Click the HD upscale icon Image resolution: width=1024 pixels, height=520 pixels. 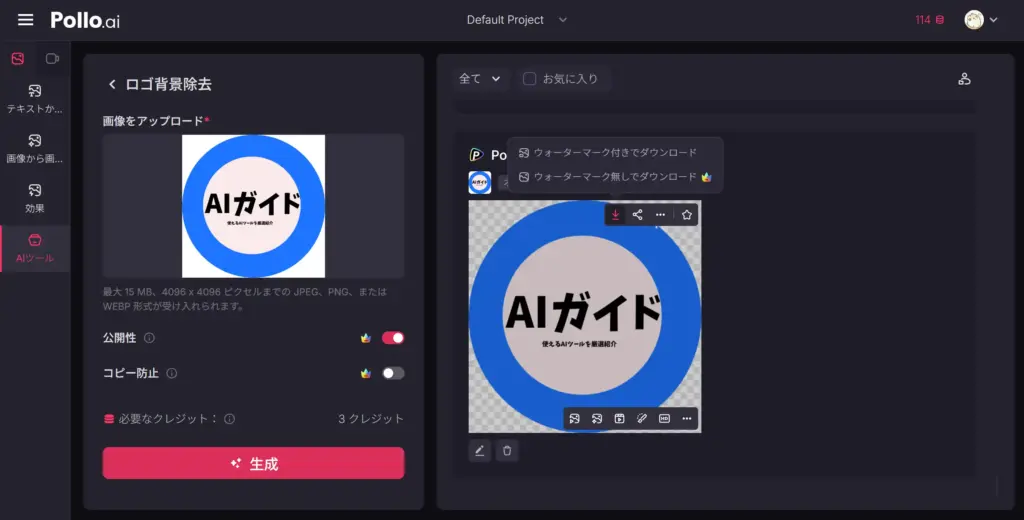pyautogui.click(x=664, y=419)
